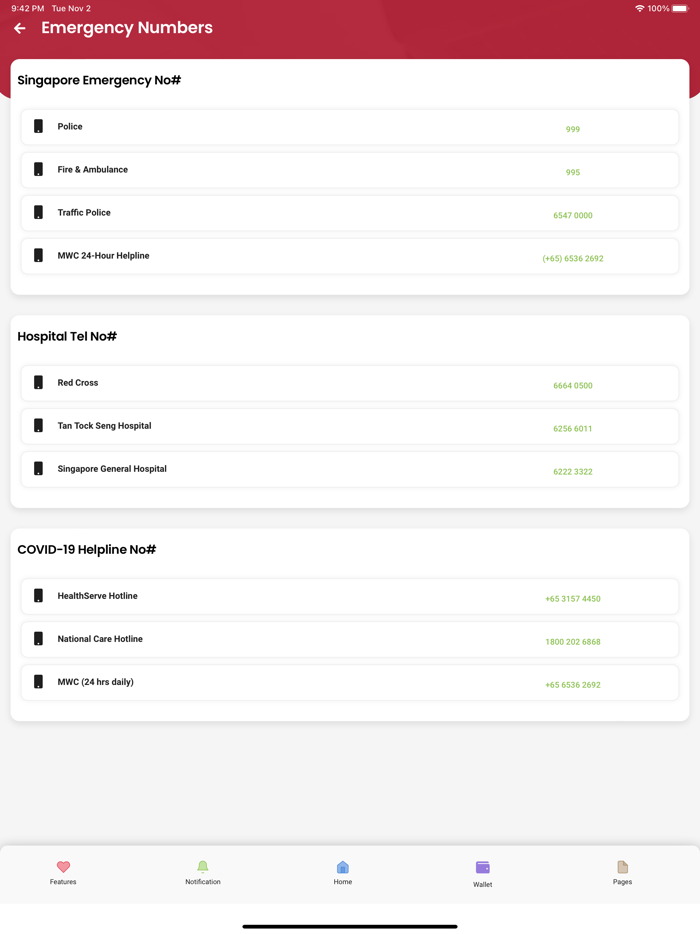Dial Traffic Police 6547 0000
The height and width of the screenshot is (934, 700).
(x=573, y=216)
